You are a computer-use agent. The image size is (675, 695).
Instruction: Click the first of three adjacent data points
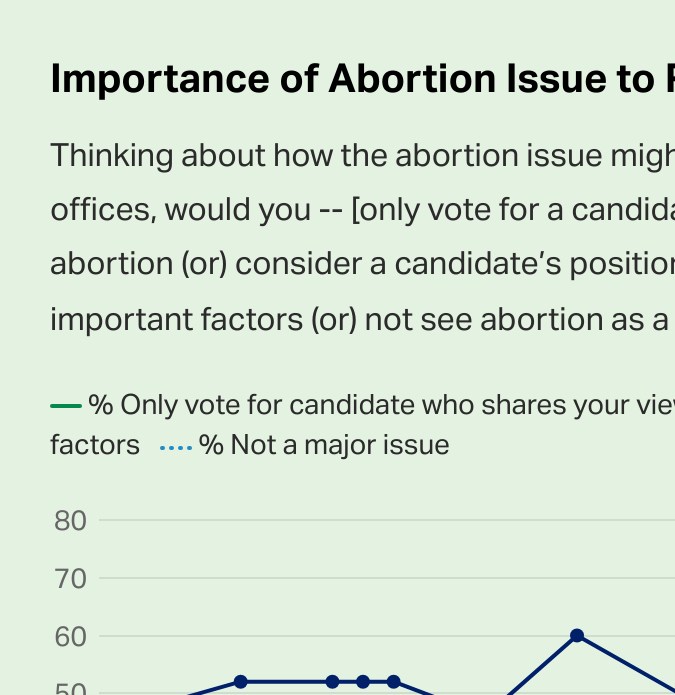pos(332,682)
